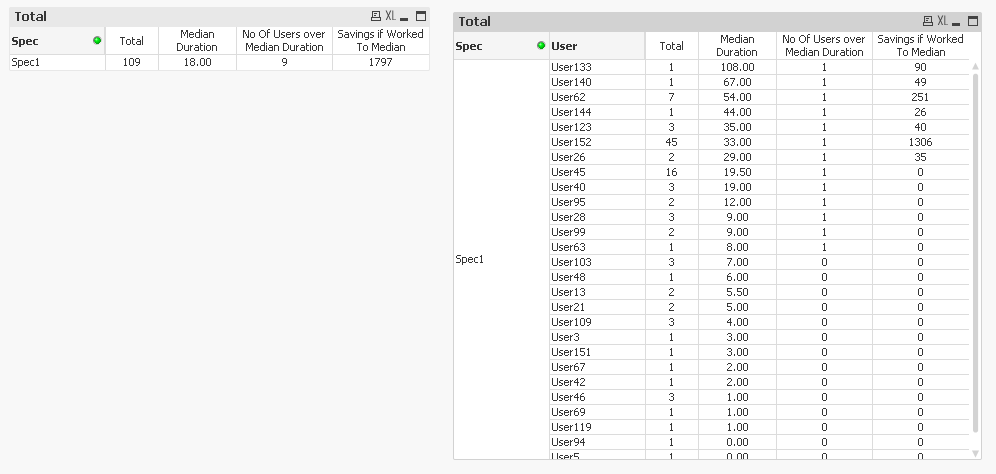Click green selection indicator in right Spec header
Viewport: 996px width, 474px height.
pyautogui.click(x=541, y=46)
